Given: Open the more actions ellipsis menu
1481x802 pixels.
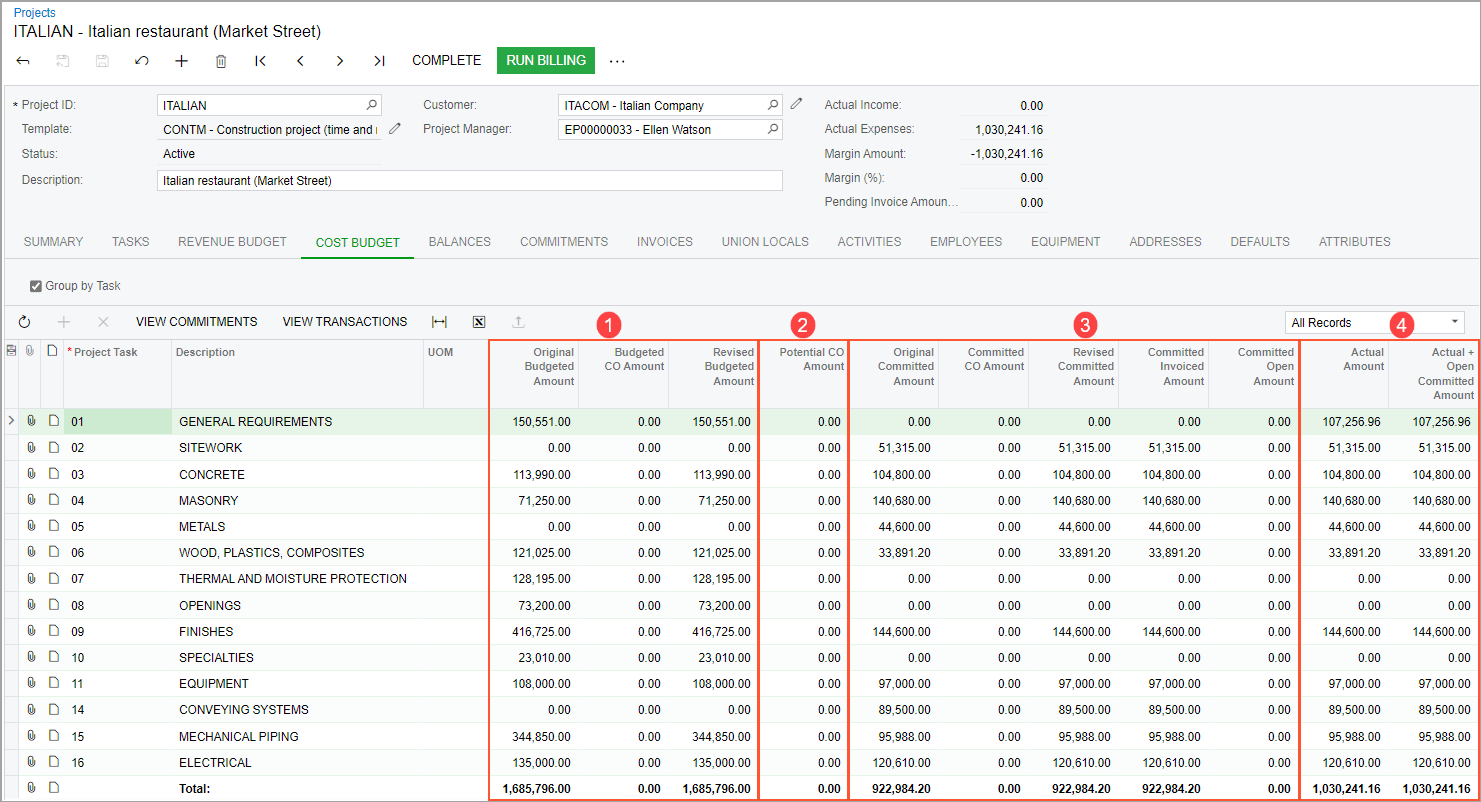Looking at the screenshot, I should coord(617,61).
